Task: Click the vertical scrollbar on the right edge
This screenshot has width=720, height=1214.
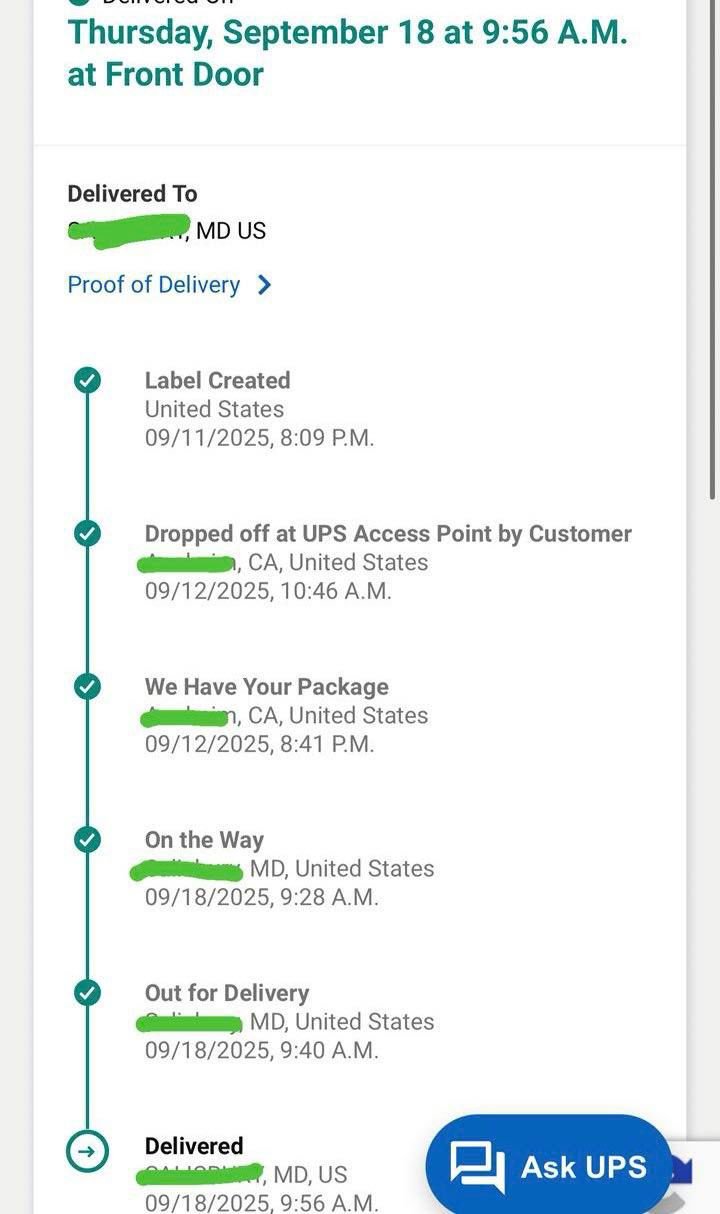Action: click(712, 250)
